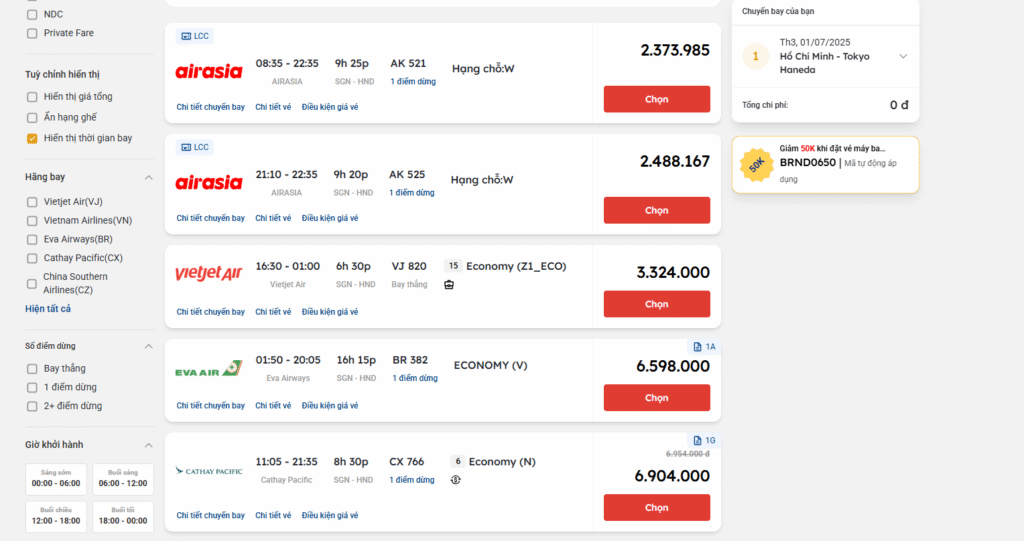Click the dollar refund icon on Cathay flight

[x=455, y=480]
